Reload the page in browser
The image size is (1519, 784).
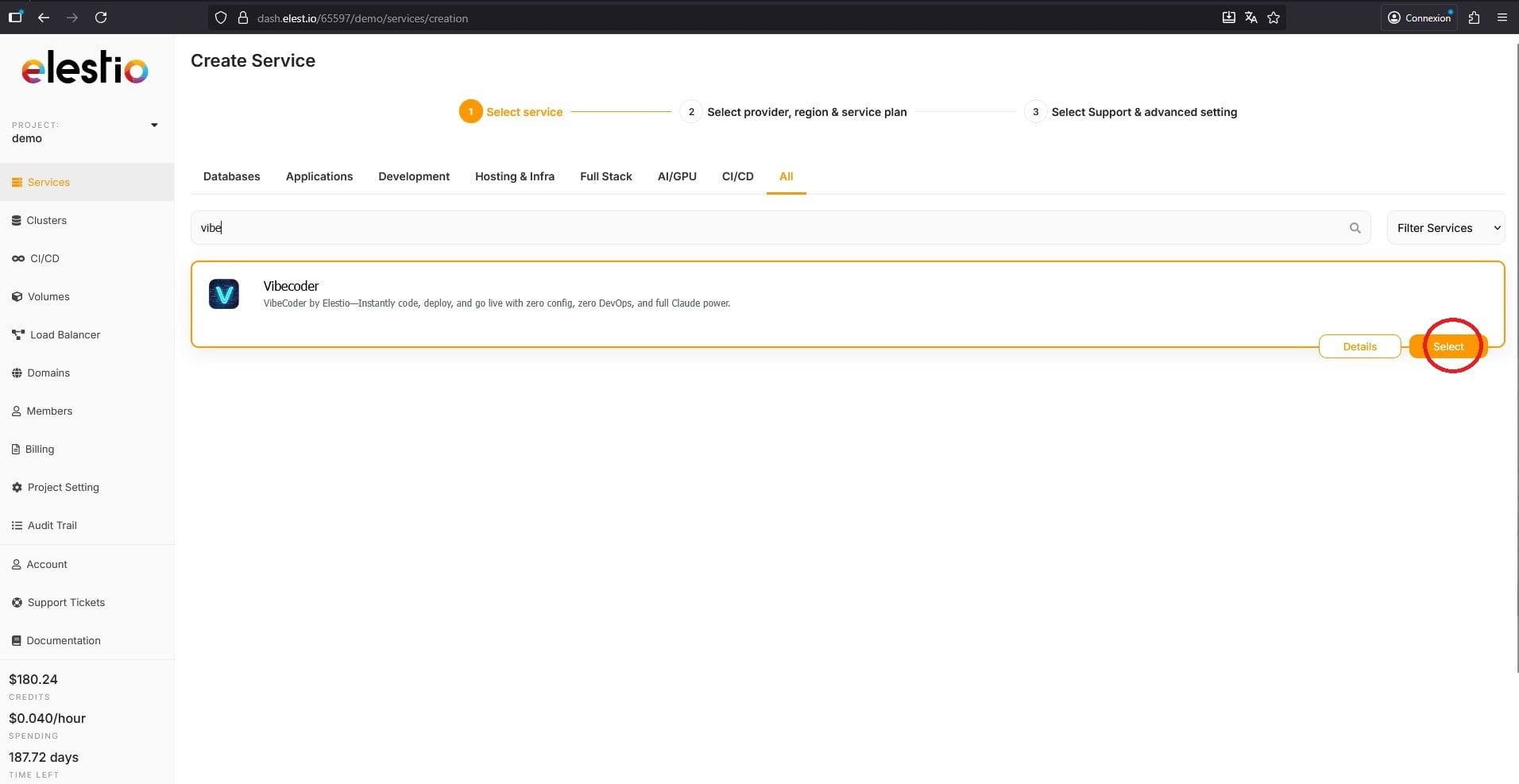click(x=101, y=17)
